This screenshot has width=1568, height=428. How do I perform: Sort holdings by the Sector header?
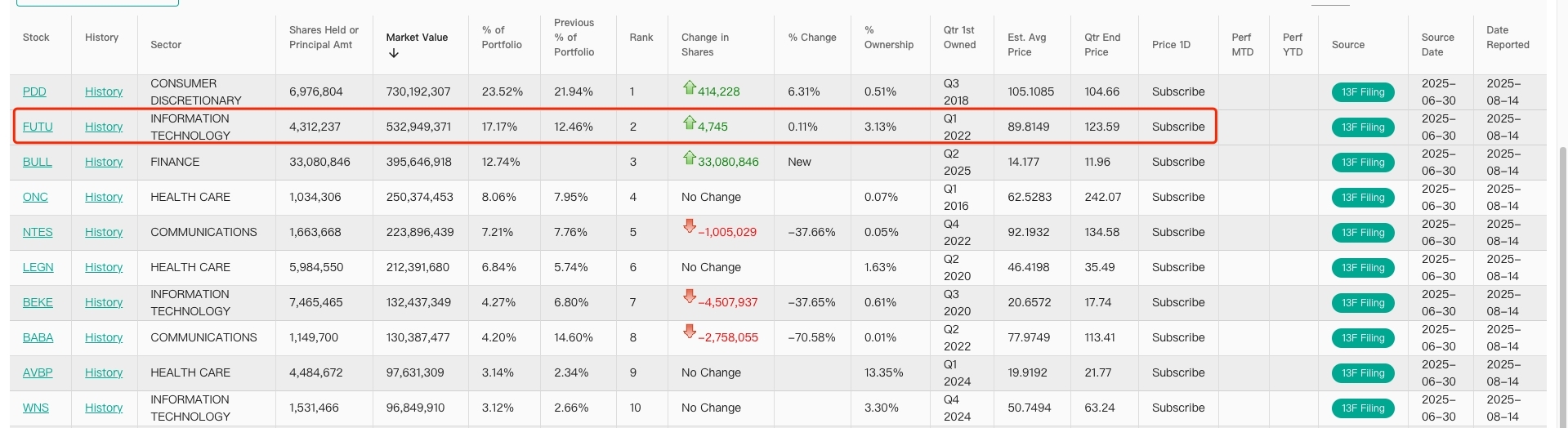(166, 45)
